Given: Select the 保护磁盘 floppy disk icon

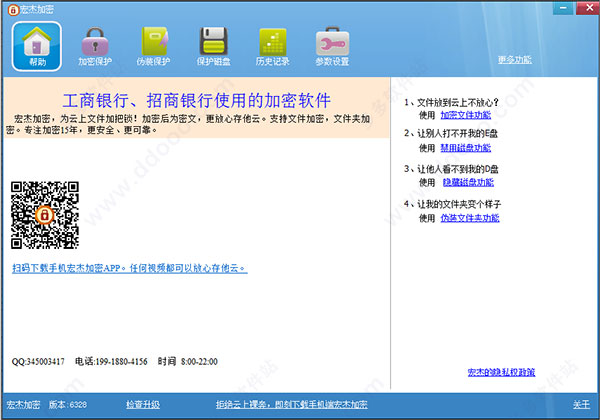Looking at the screenshot, I should click(214, 47).
